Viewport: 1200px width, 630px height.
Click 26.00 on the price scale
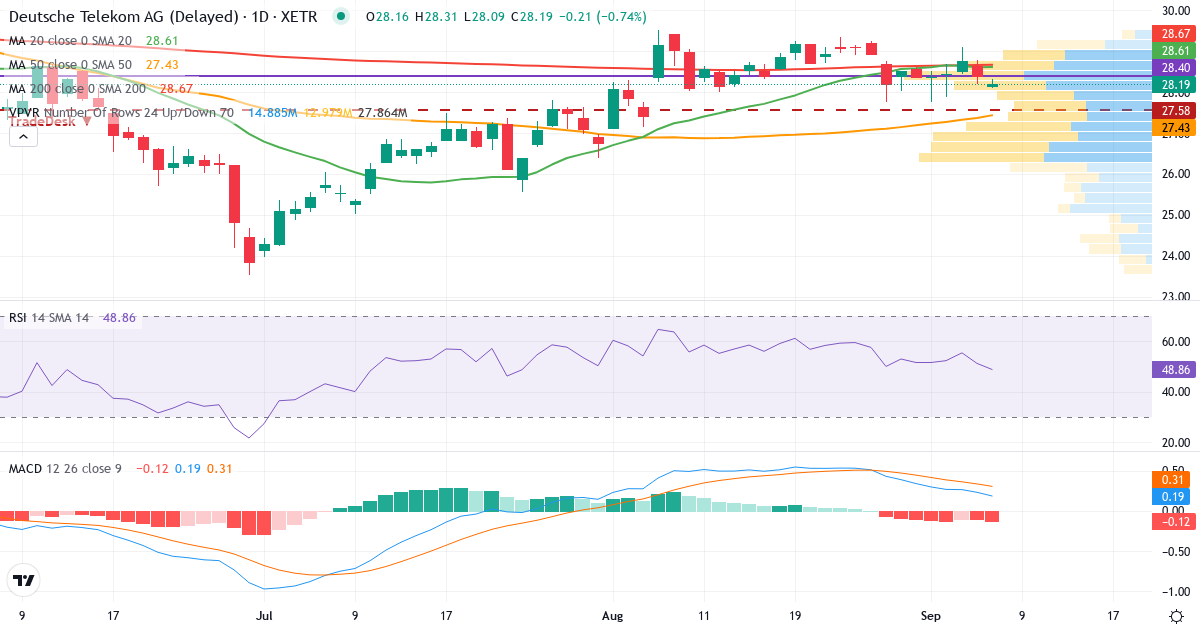1175,174
